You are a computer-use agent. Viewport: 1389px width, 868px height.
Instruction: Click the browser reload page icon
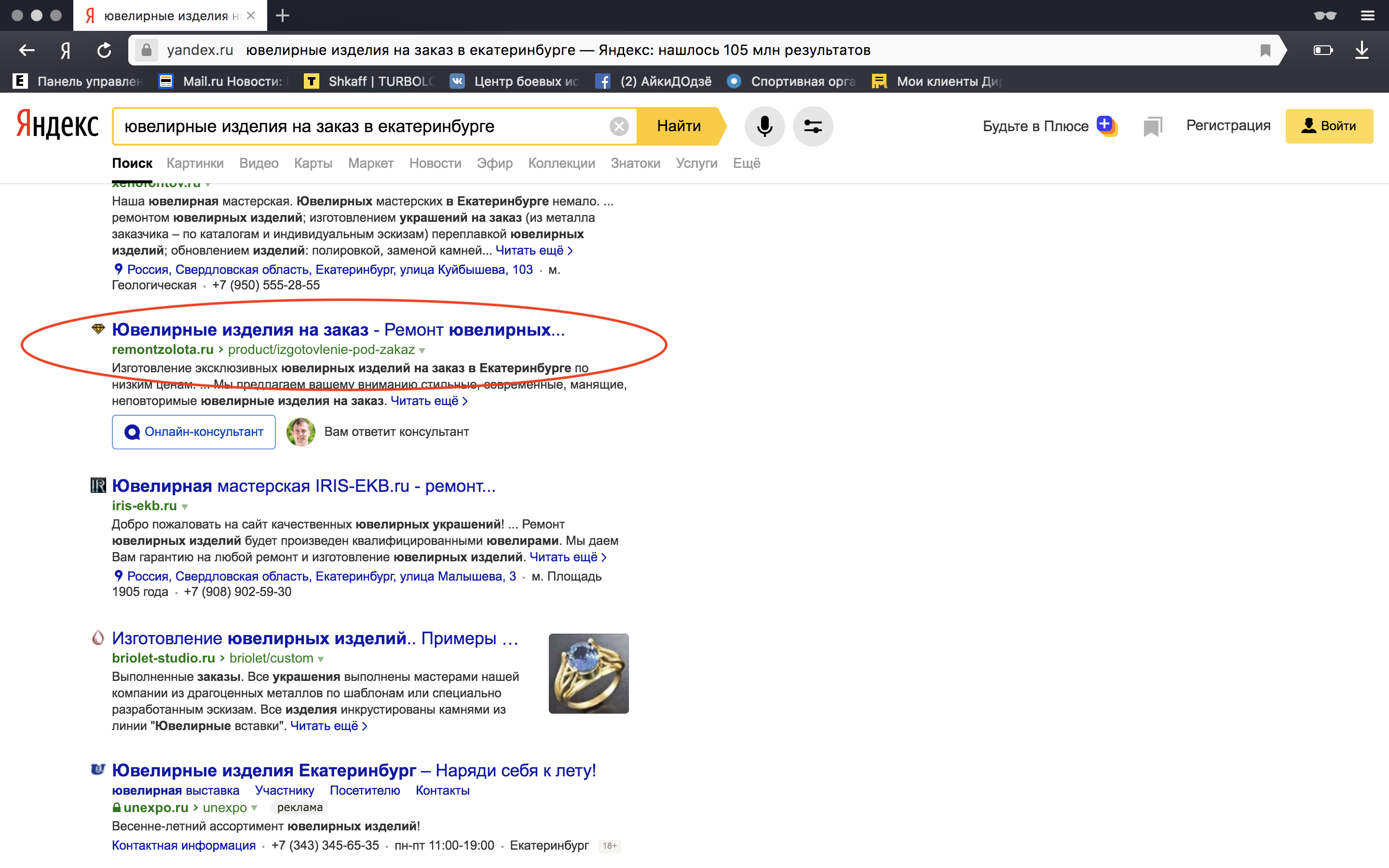(104, 51)
